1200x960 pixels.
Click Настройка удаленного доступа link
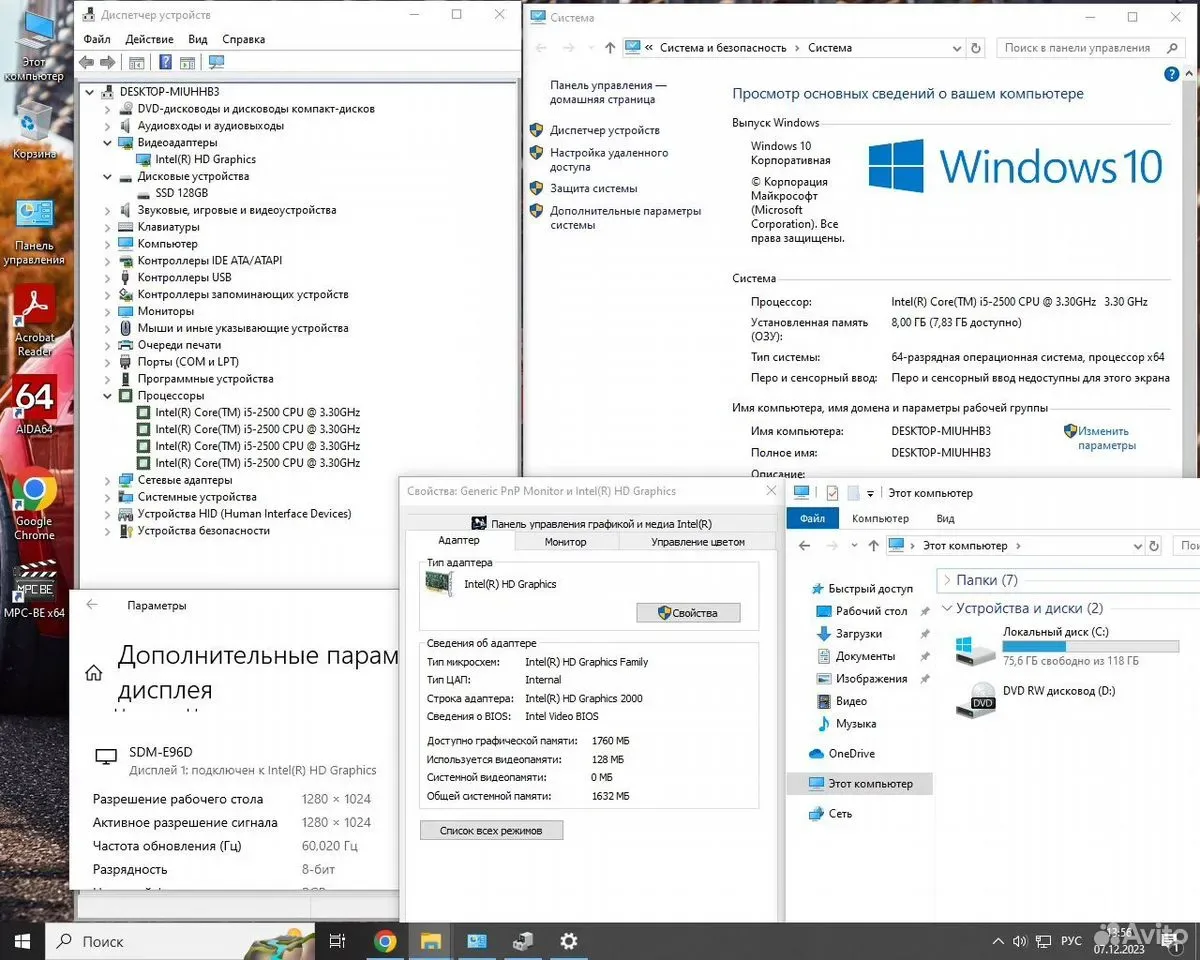(609, 160)
